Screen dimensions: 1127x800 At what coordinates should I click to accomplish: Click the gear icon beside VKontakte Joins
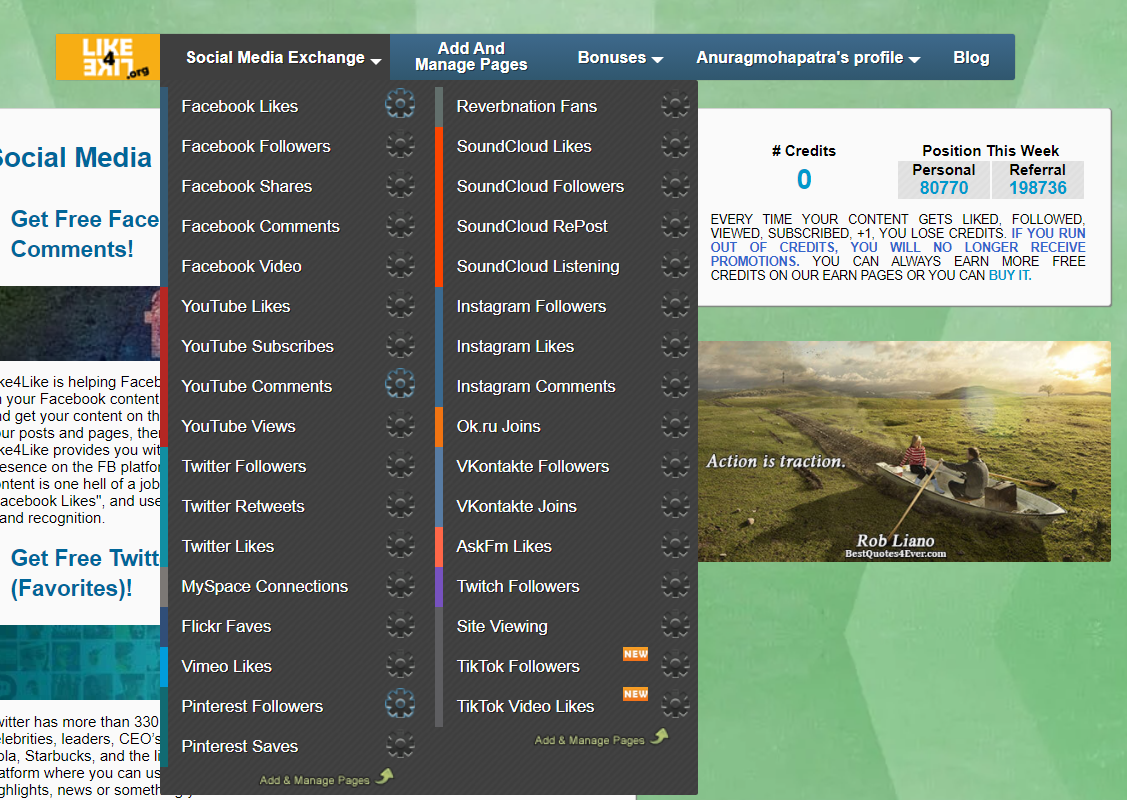[x=676, y=506]
